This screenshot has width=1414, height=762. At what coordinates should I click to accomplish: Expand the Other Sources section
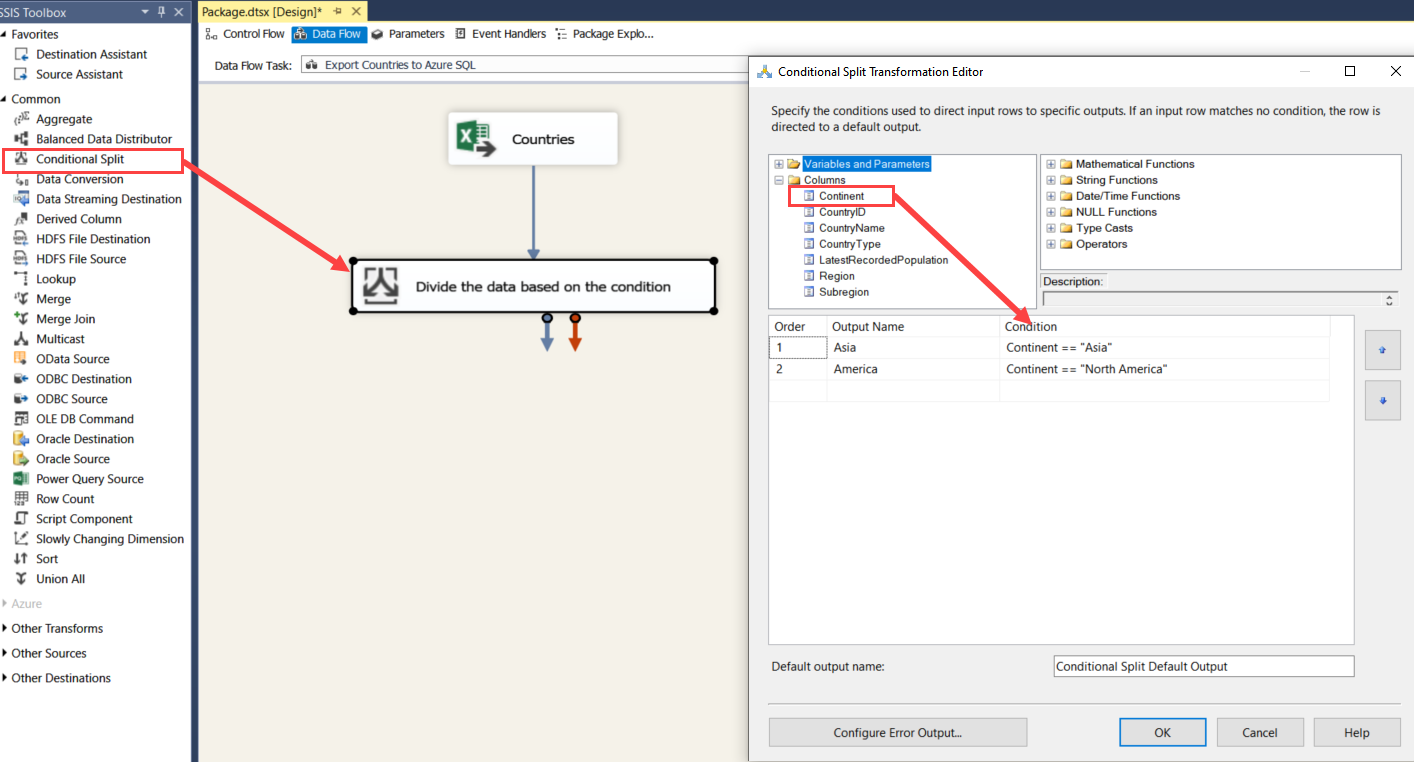pyautogui.click(x=5, y=654)
